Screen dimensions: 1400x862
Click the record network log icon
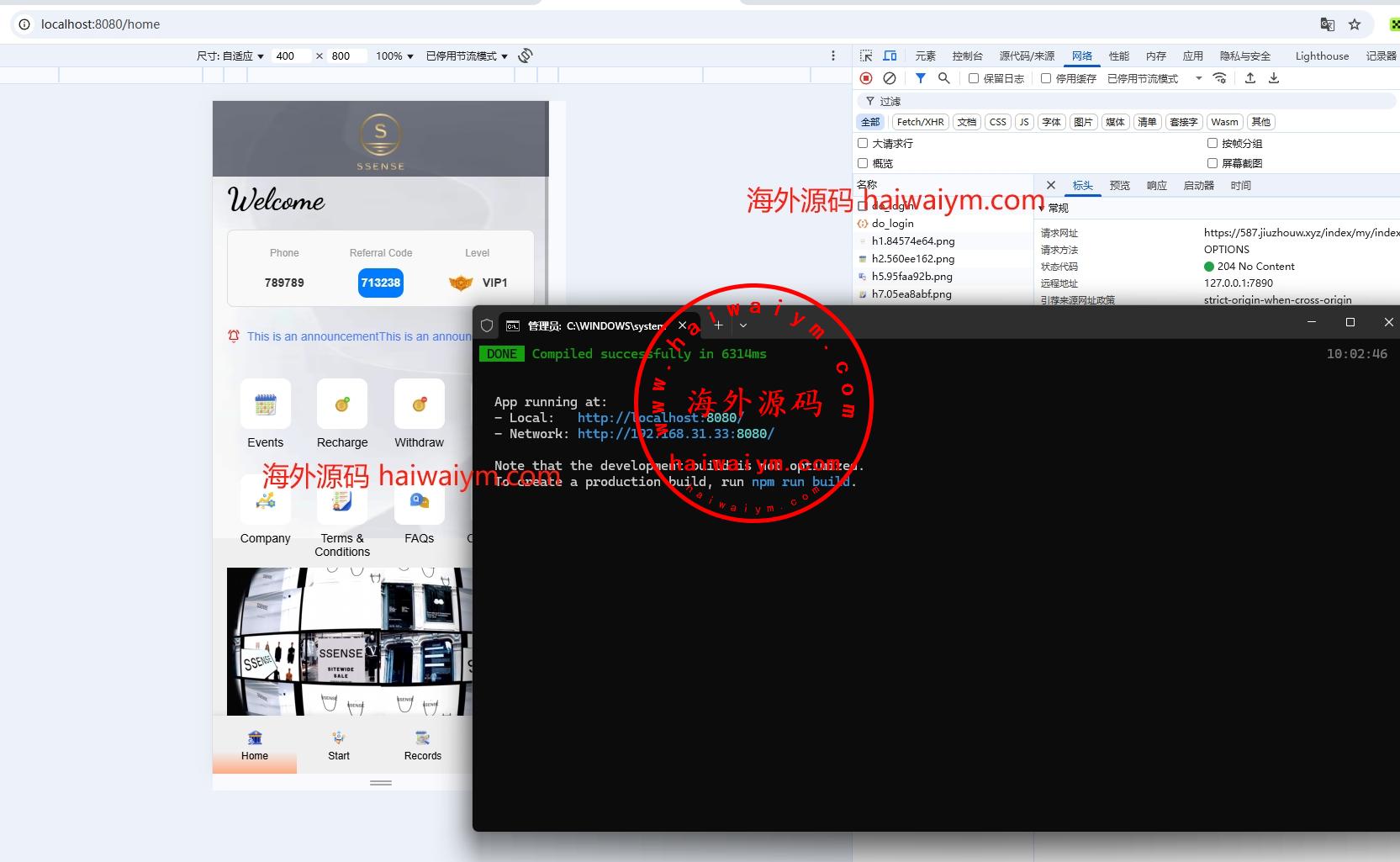click(x=866, y=78)
